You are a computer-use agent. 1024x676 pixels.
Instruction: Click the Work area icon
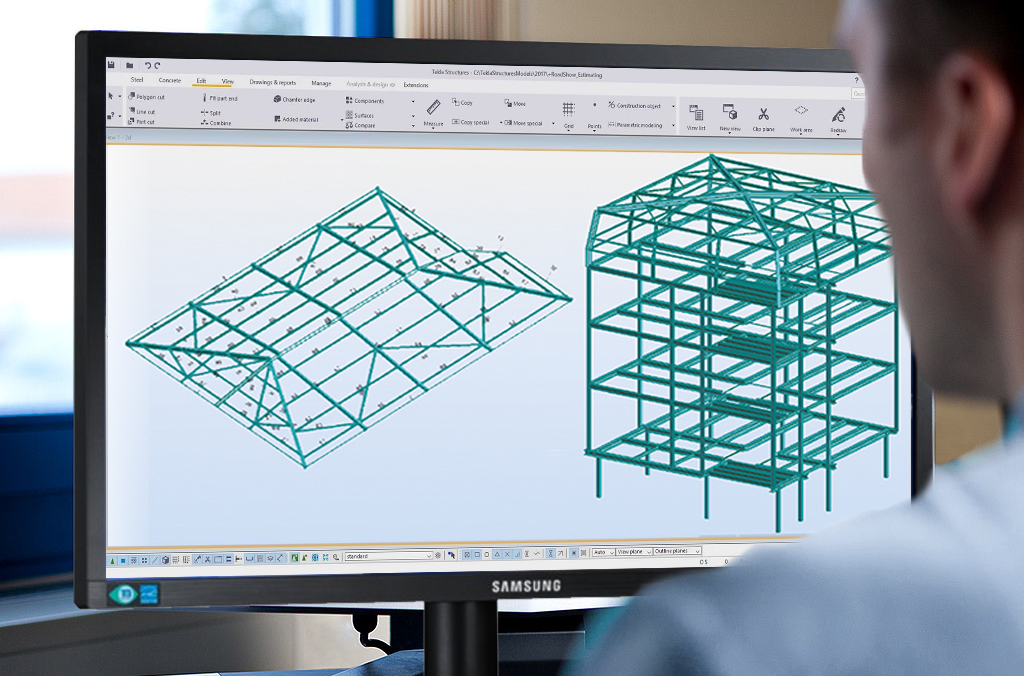(801, 111)
